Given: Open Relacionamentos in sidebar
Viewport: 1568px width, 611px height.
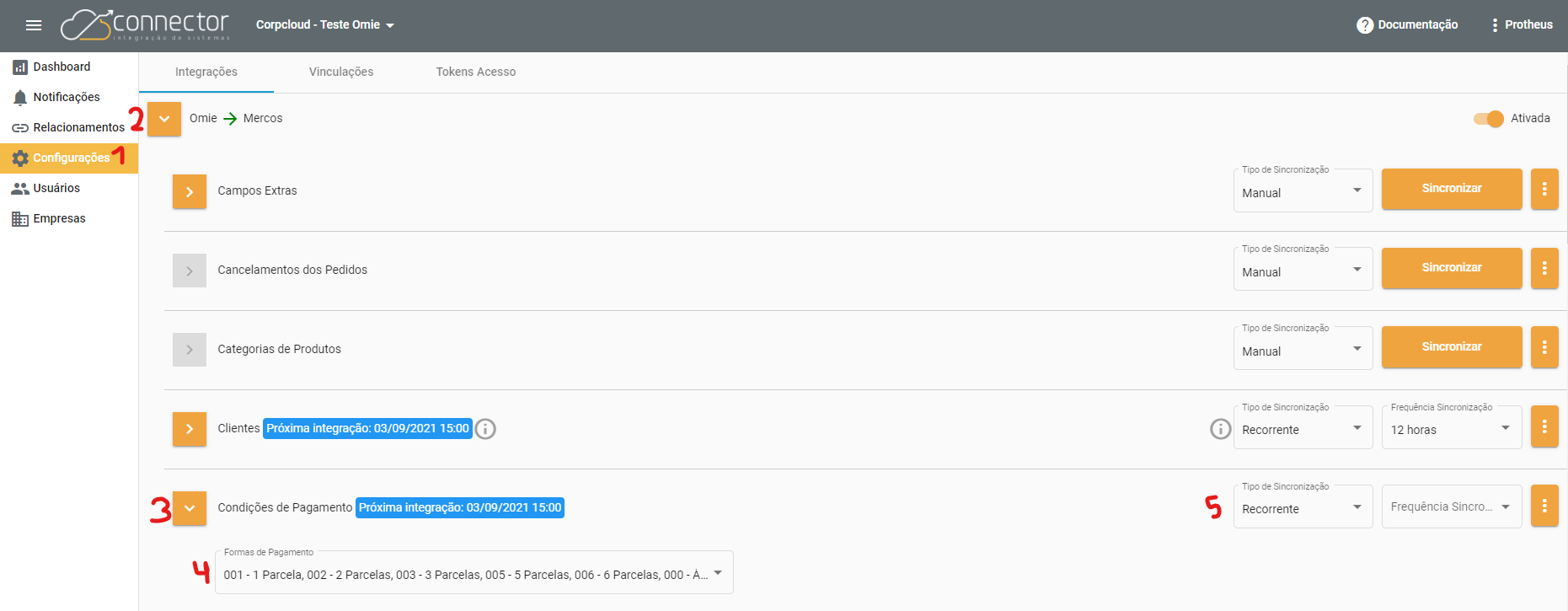Looking at the screenshot, I should click(x=69, y=127).
